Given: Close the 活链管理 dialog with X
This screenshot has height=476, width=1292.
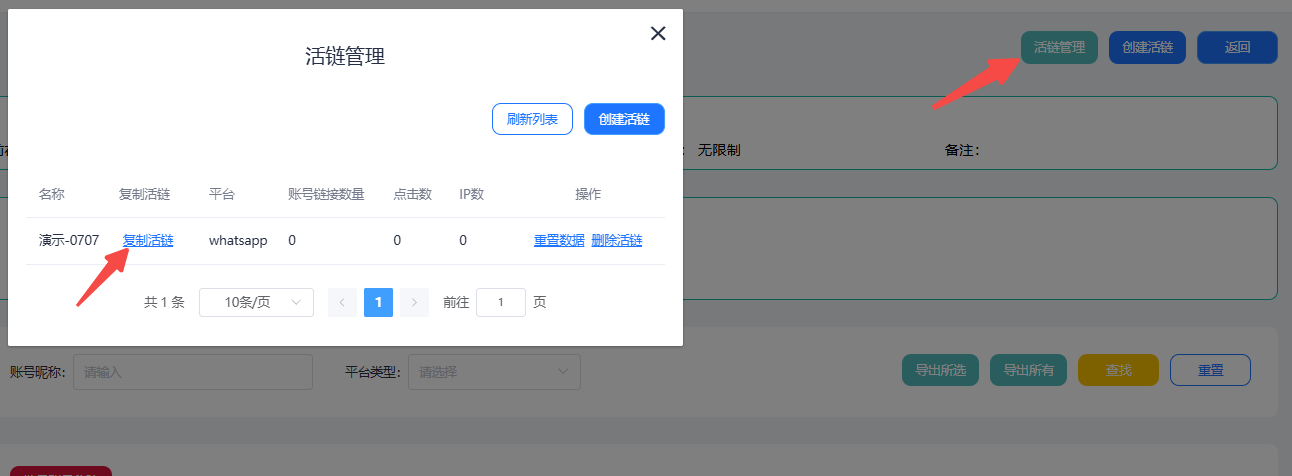Looking at the screenshot, I should click(x=658, y=33).
